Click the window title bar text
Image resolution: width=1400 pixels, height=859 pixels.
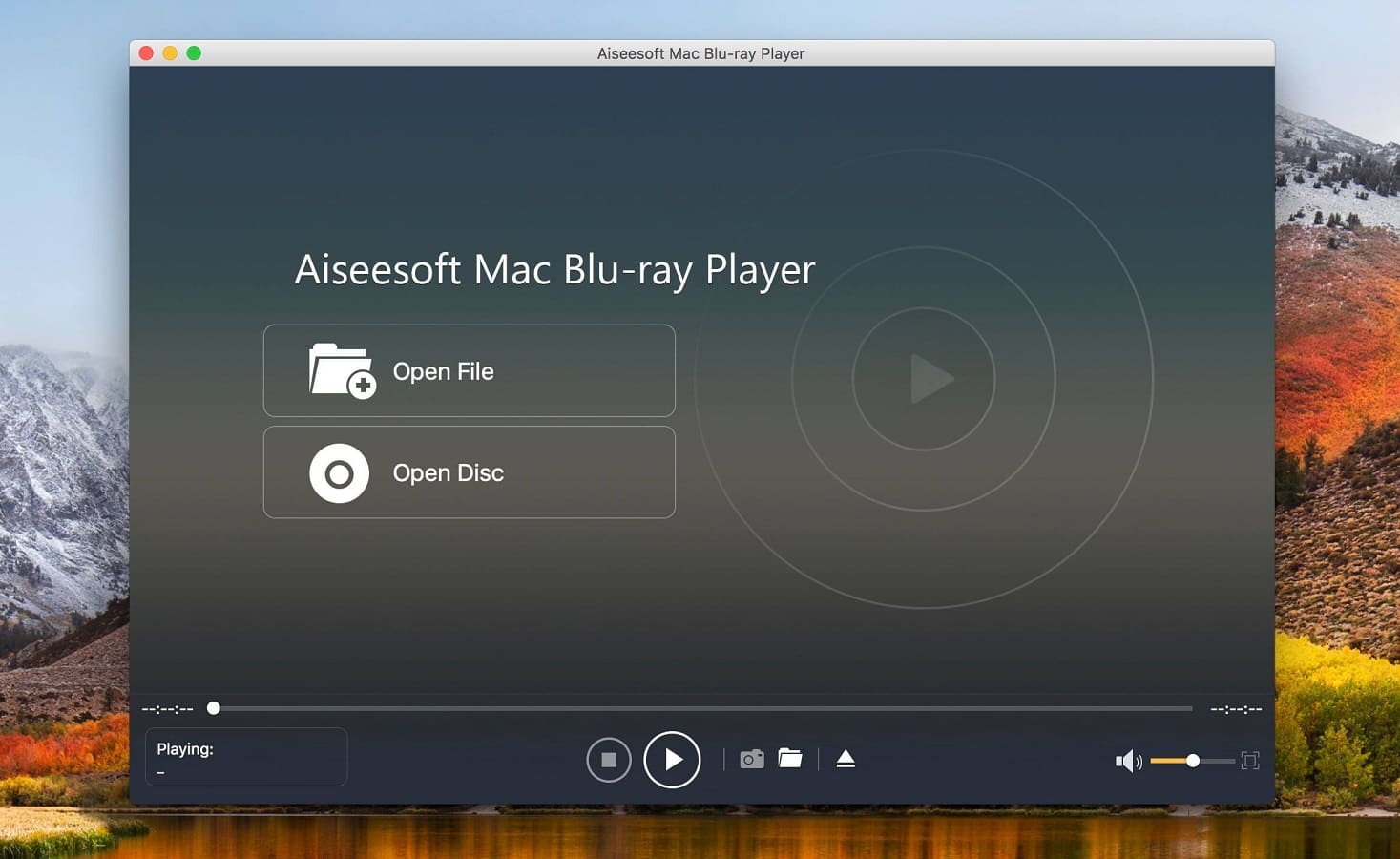point(700,53)
